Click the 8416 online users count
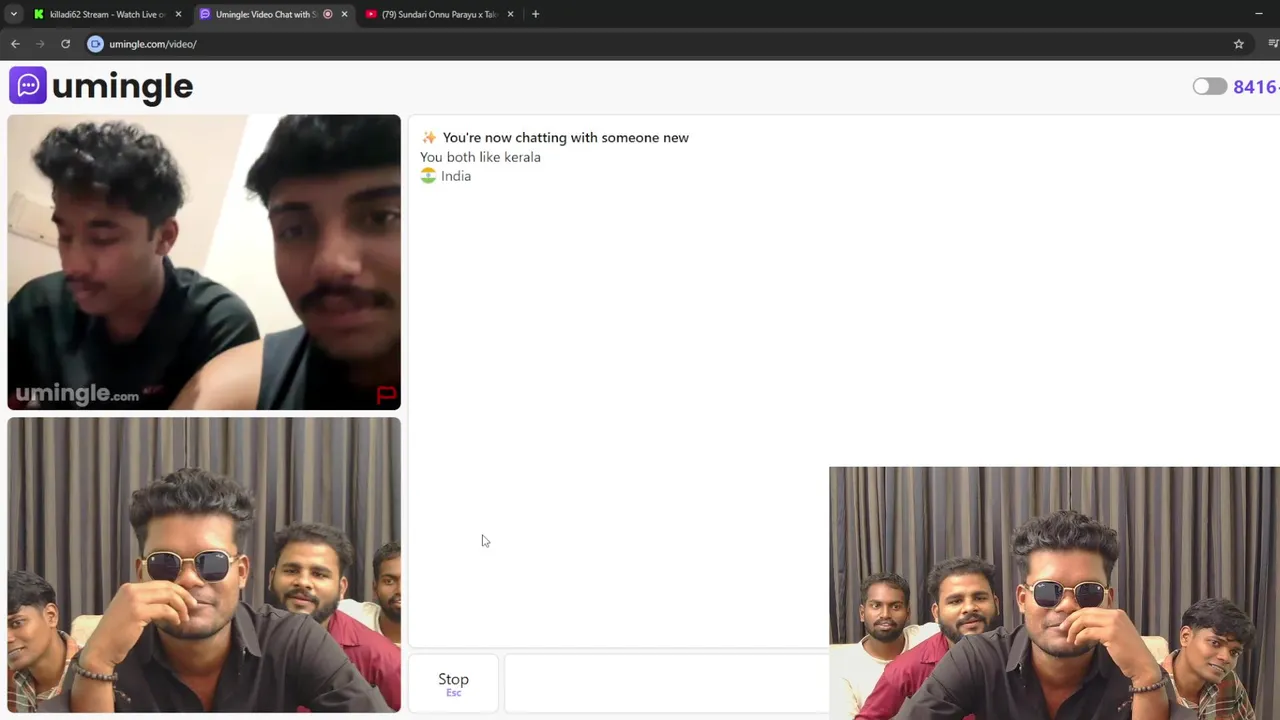This screenshot has height=720, width=1280. (x=1256, y=86)
